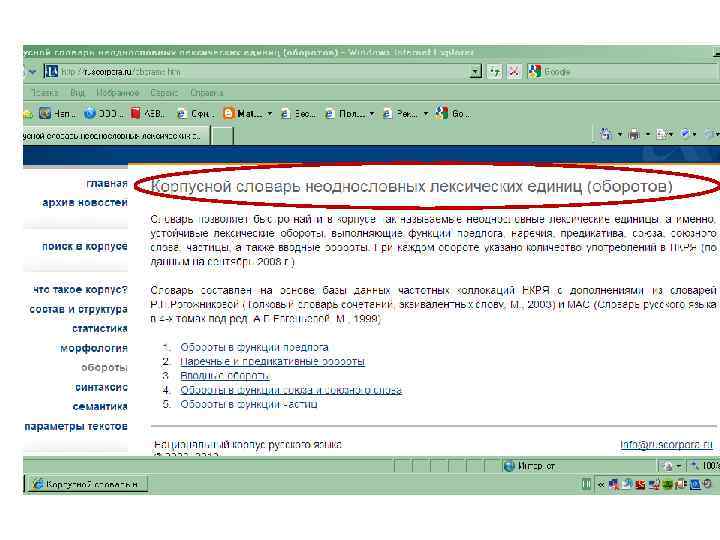This screenshot has width=720, height=540.
Task: Click the rightmost round tray icon
Action: click(708, 484)
